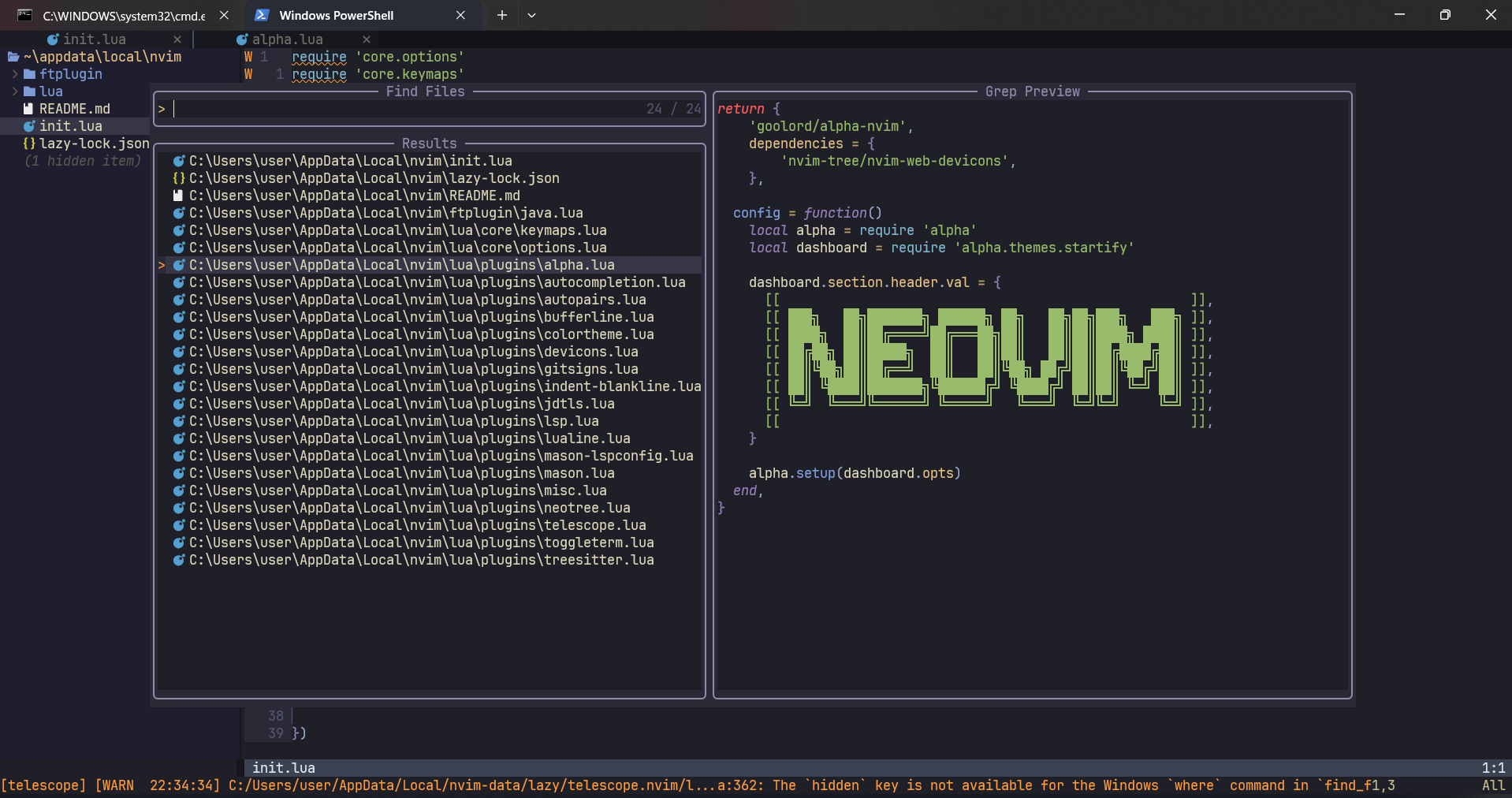Click the cmd icon in the first terminal tab
The width and height of the screenshot is (1512, 798).
25,15
